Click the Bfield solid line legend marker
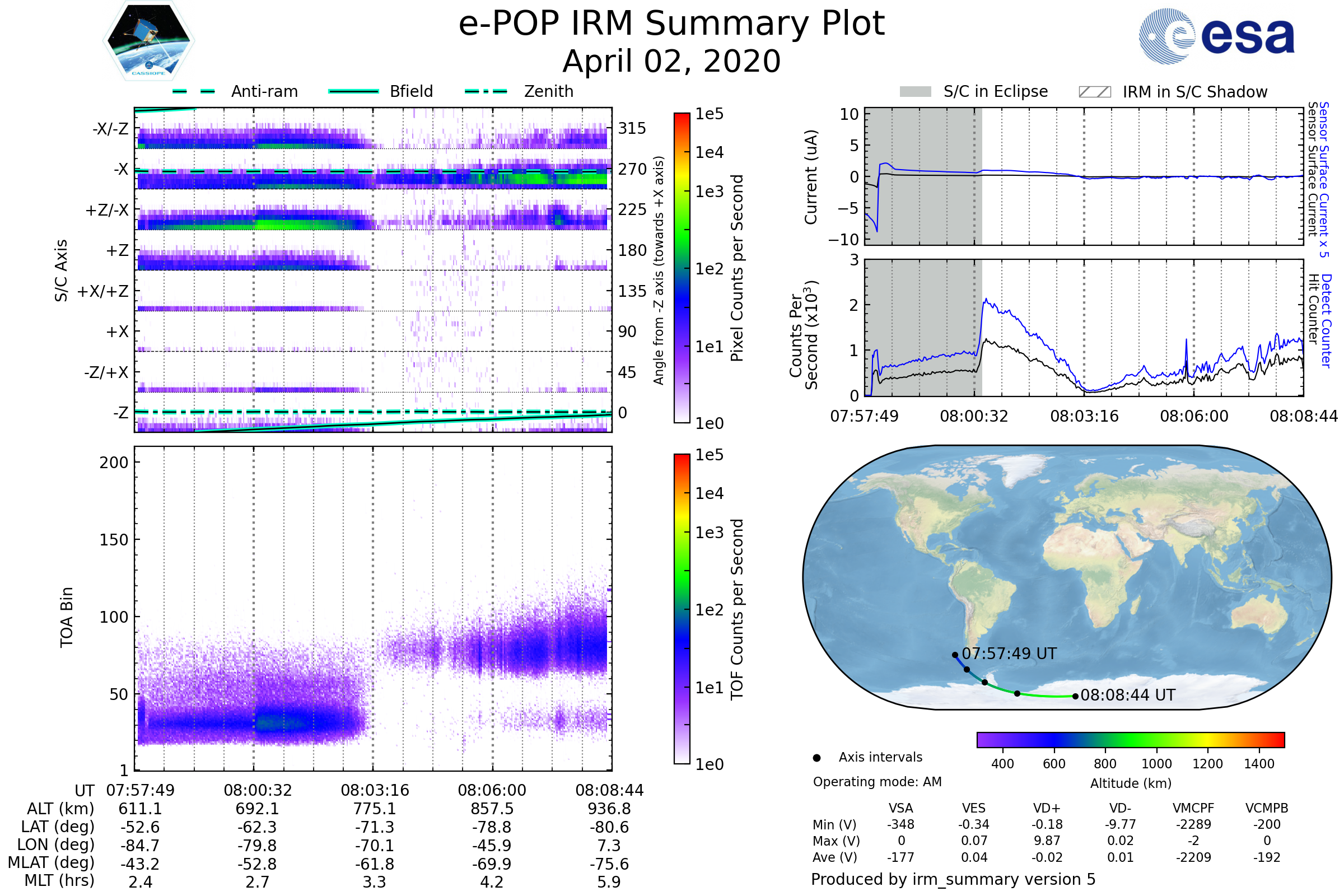The width and height of the screenshot is (1344, 896). click(x=353, y=91)
